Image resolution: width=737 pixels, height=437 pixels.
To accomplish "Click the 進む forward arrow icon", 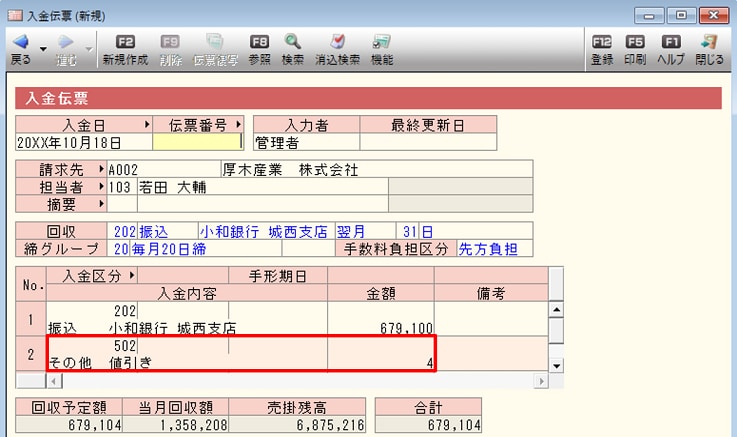I will coord(65,42).
